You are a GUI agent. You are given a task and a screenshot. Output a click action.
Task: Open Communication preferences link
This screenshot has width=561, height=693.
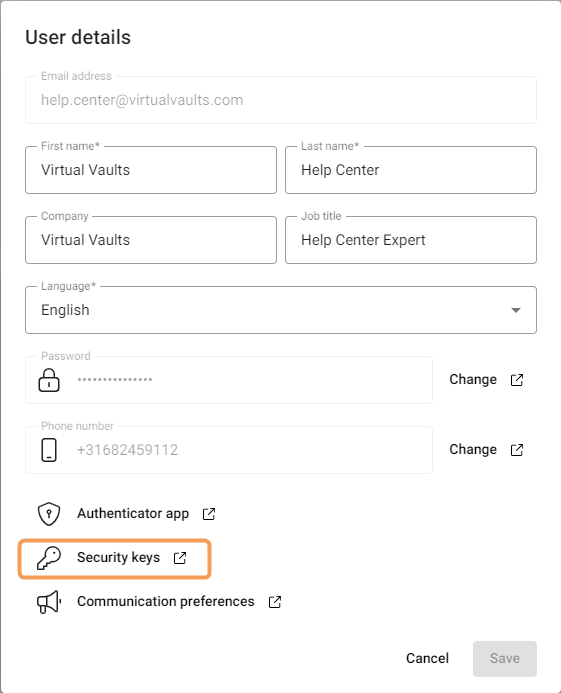tap(166, 602)
